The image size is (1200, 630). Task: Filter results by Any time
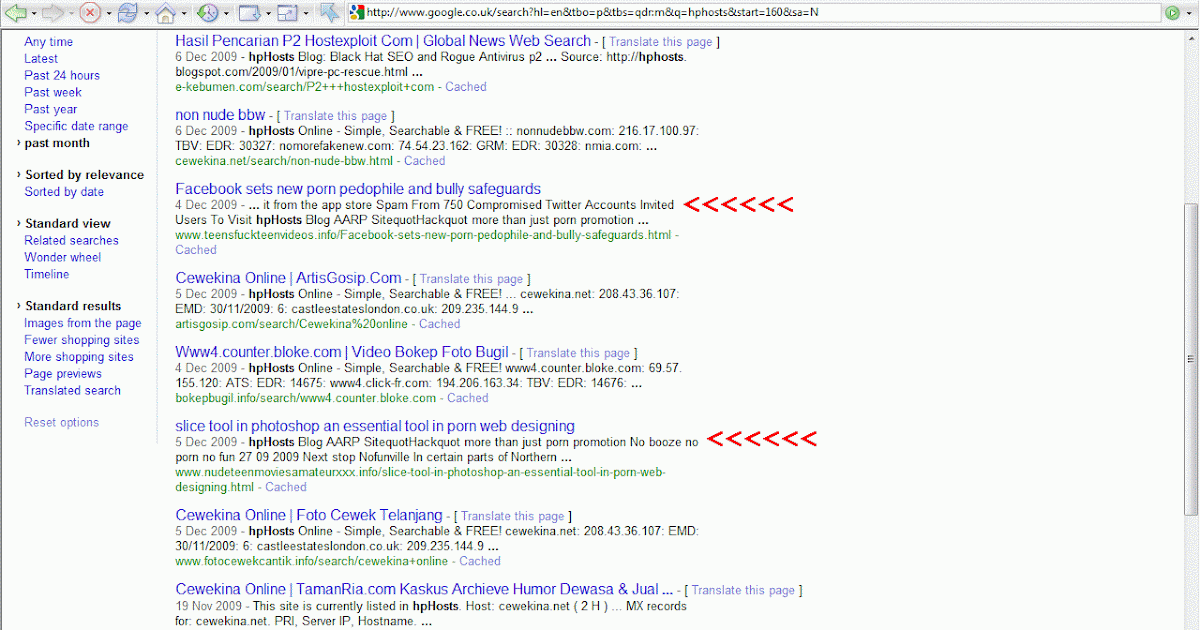tap(48, 42)
